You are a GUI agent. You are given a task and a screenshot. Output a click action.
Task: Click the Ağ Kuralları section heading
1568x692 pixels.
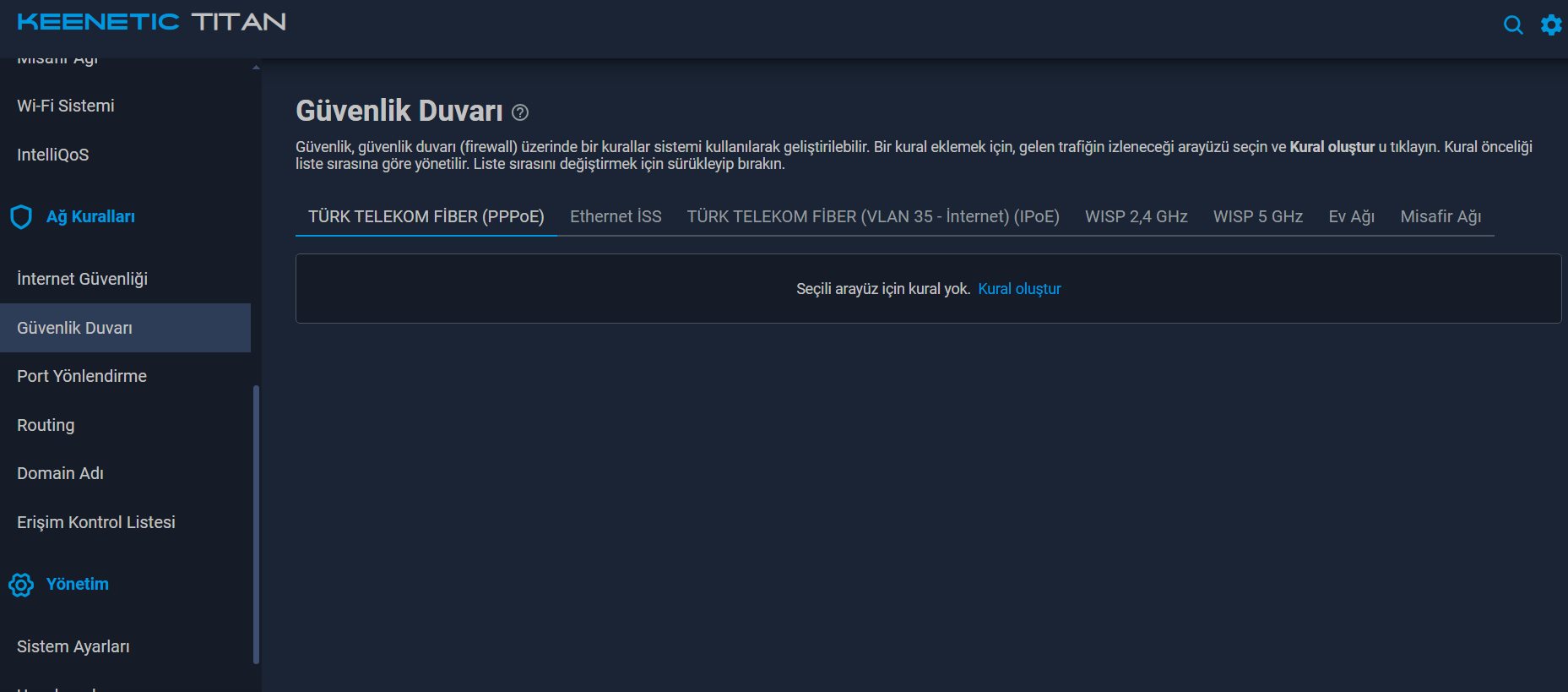tap(90, 217)
